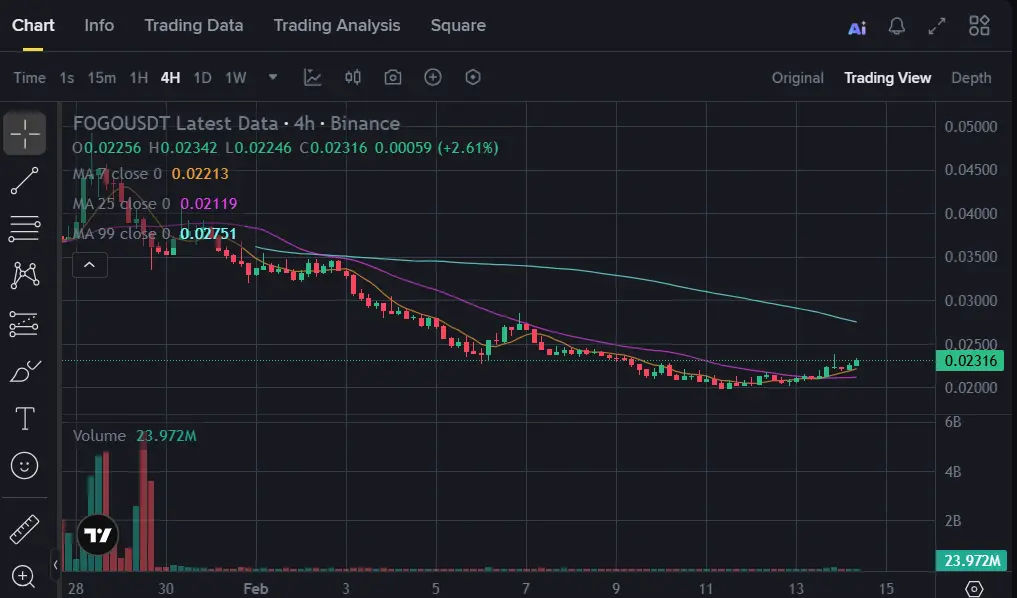Click the plus-circle add icon
This screenshot has height=598, width=1017.
pos(433,78)
